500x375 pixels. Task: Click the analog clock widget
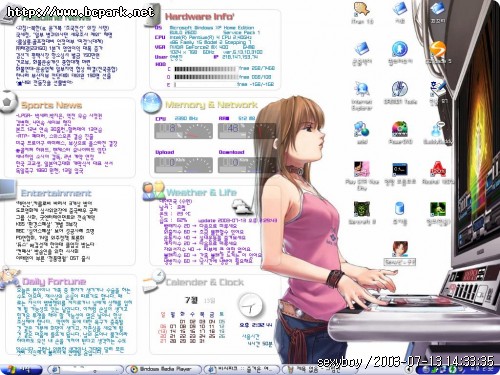[250, 305]
